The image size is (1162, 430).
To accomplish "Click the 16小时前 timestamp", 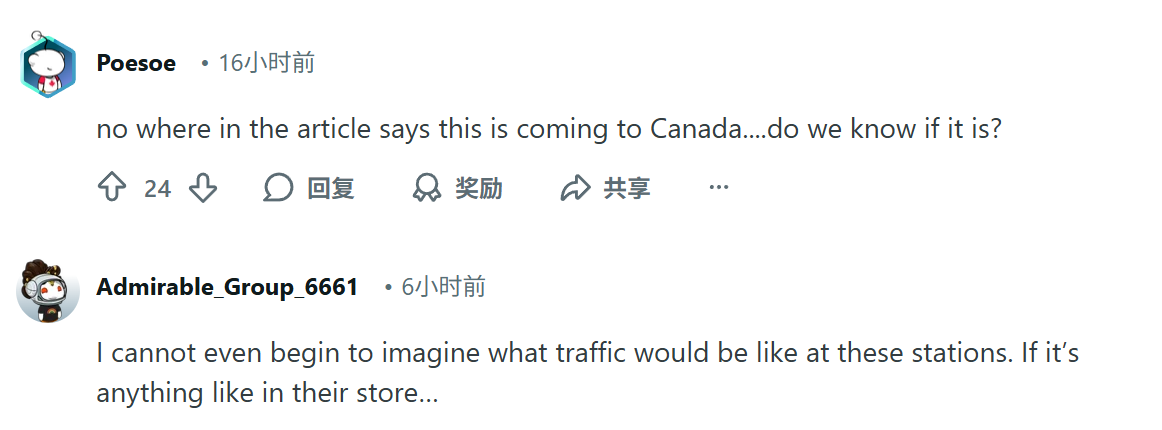I will click(x=266, y=63).
